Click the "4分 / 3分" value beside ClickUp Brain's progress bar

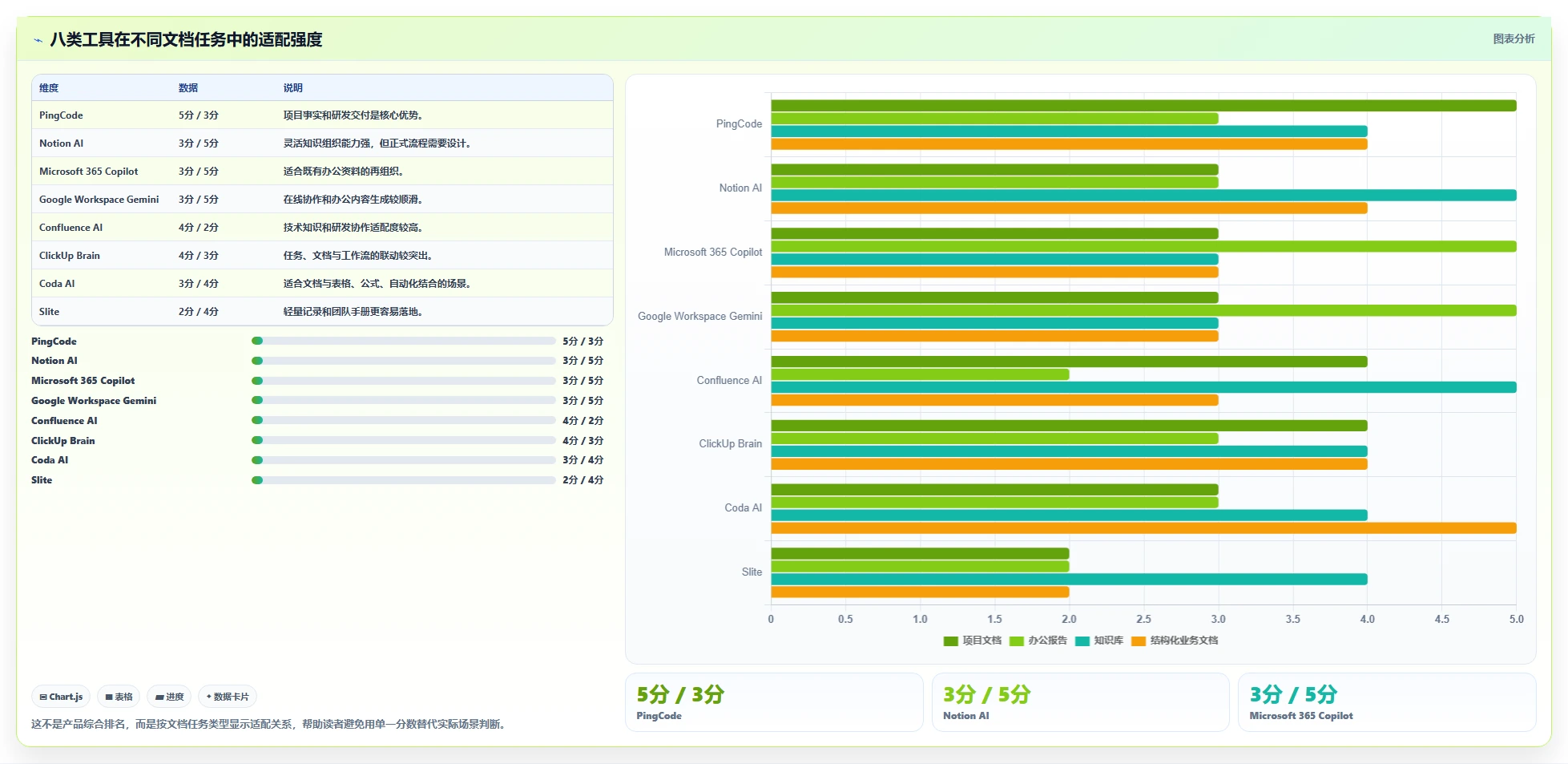point(583,440)
